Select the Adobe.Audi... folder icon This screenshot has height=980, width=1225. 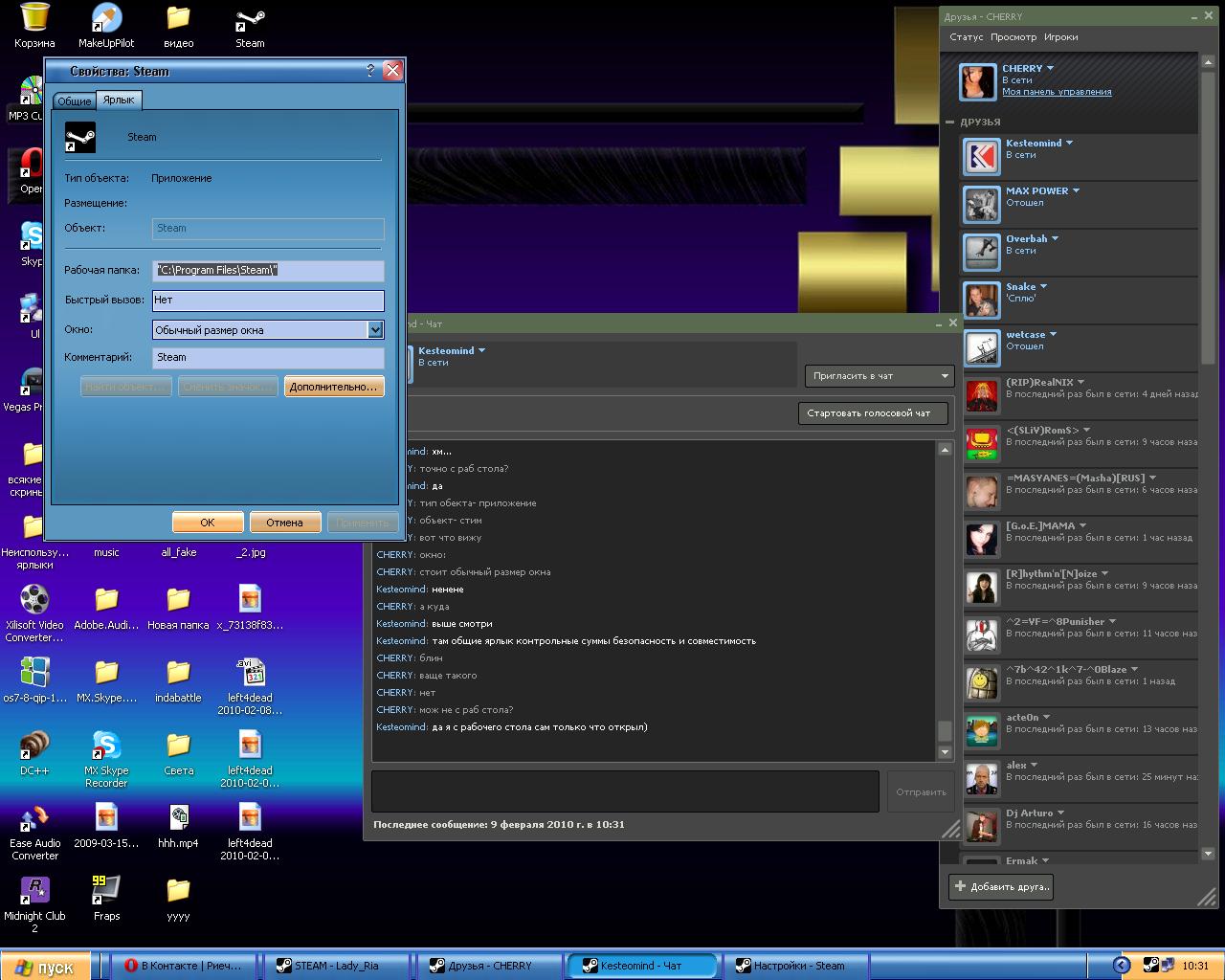106,608
